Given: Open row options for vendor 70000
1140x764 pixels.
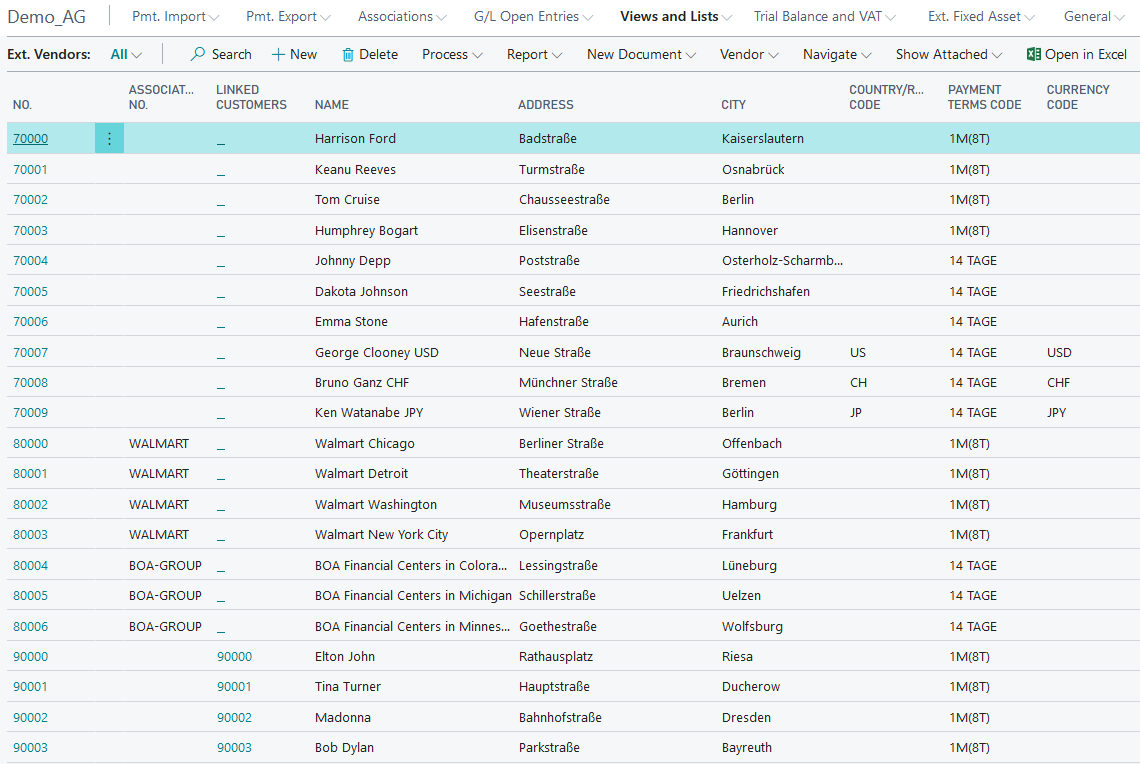Looking at the screenshot, I should pos(109,139).
